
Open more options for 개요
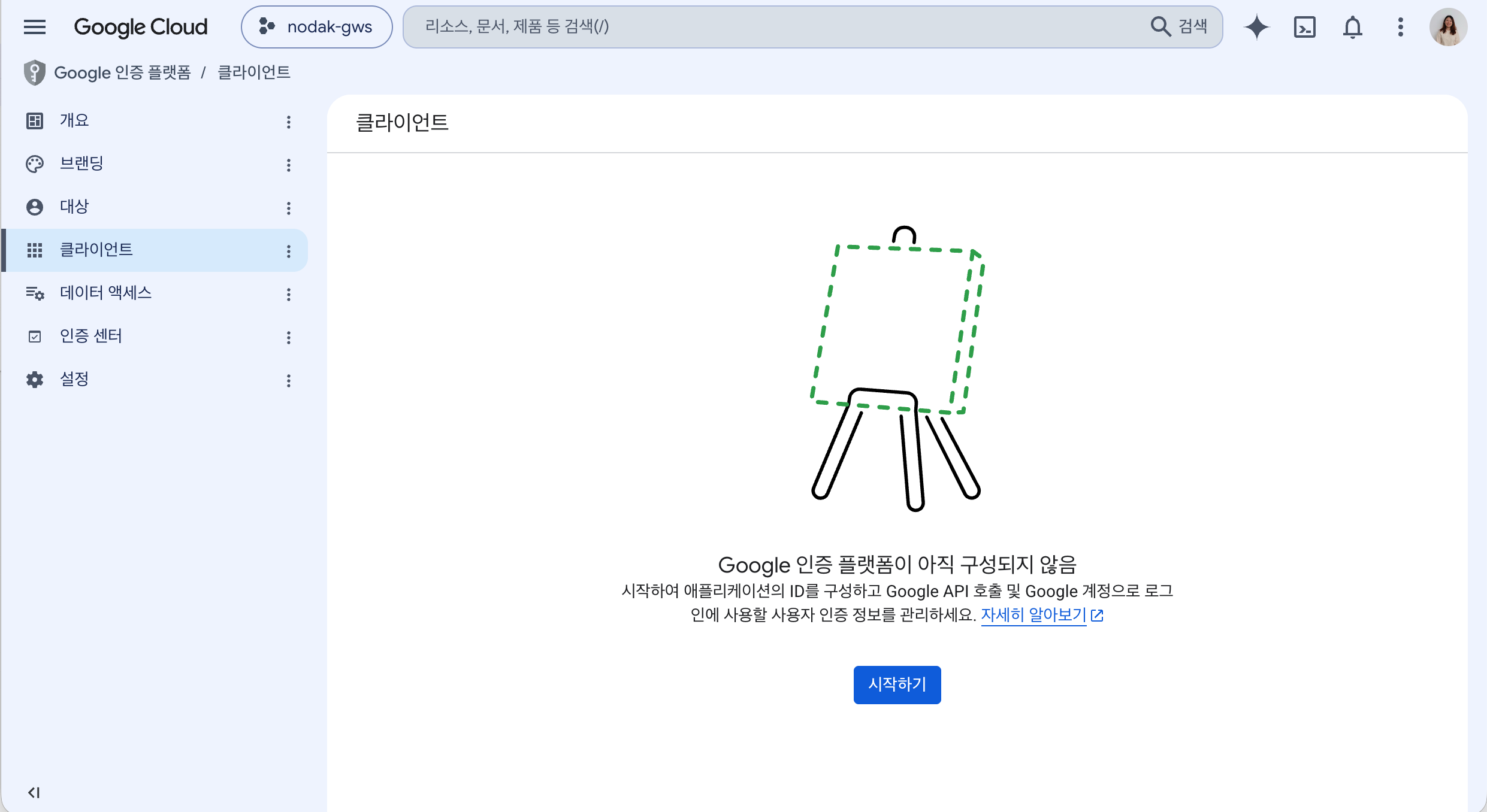(289, 122)
